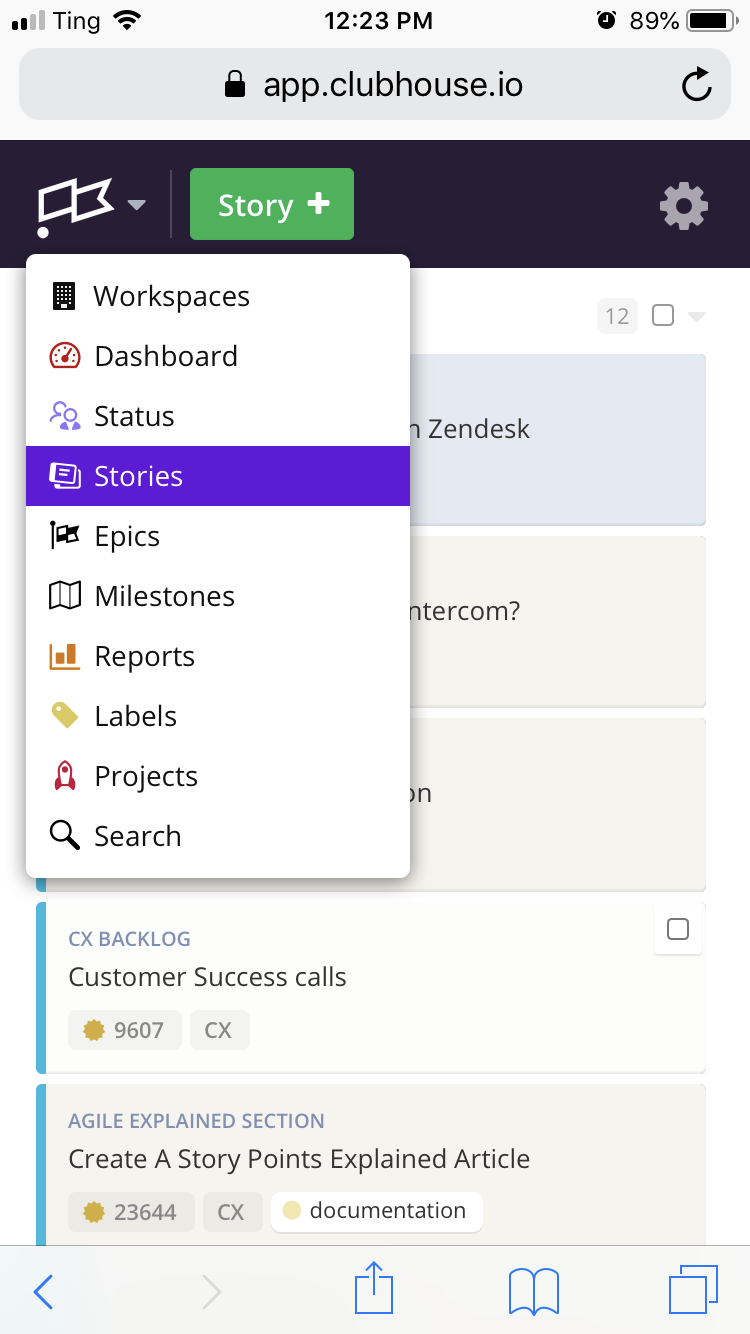Click the Clubhouse flag logo
750x1334 pixels.
pos(75,207)
